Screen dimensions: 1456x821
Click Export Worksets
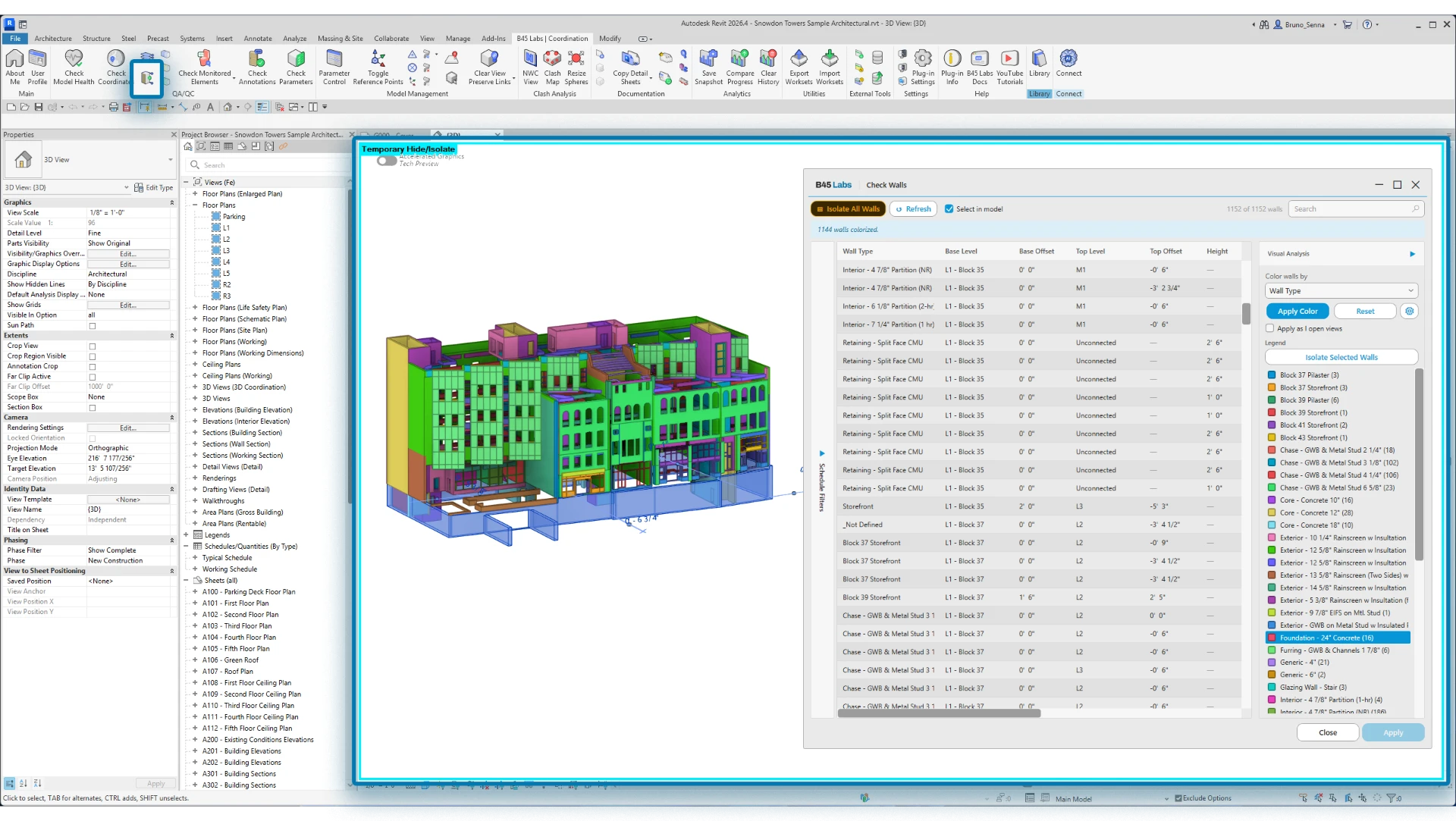point(799,67)
